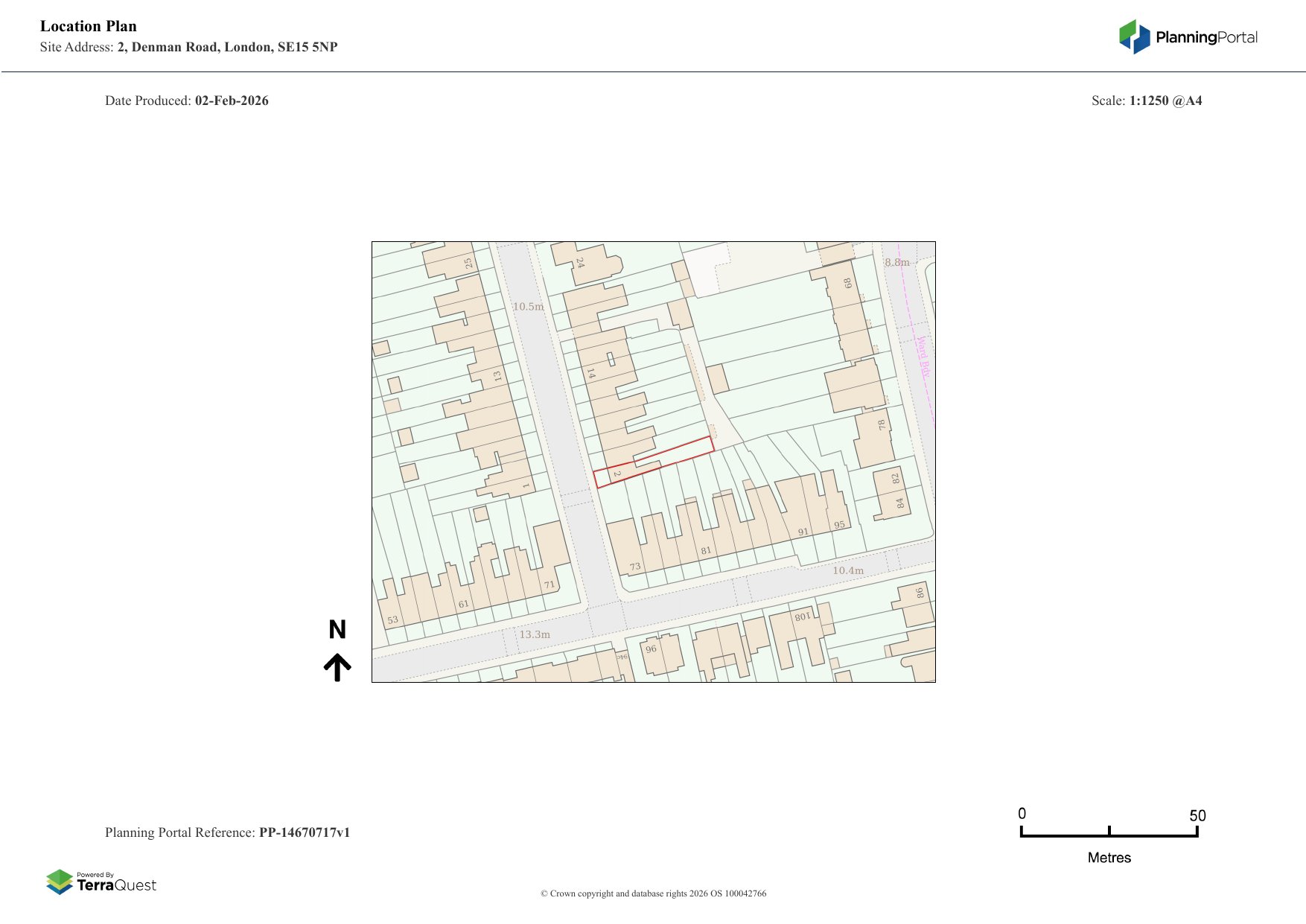Click the 10.5m spot height label
Image resolution: width=1306 pixels, height=924 pixels.
(x=528, y=306)
